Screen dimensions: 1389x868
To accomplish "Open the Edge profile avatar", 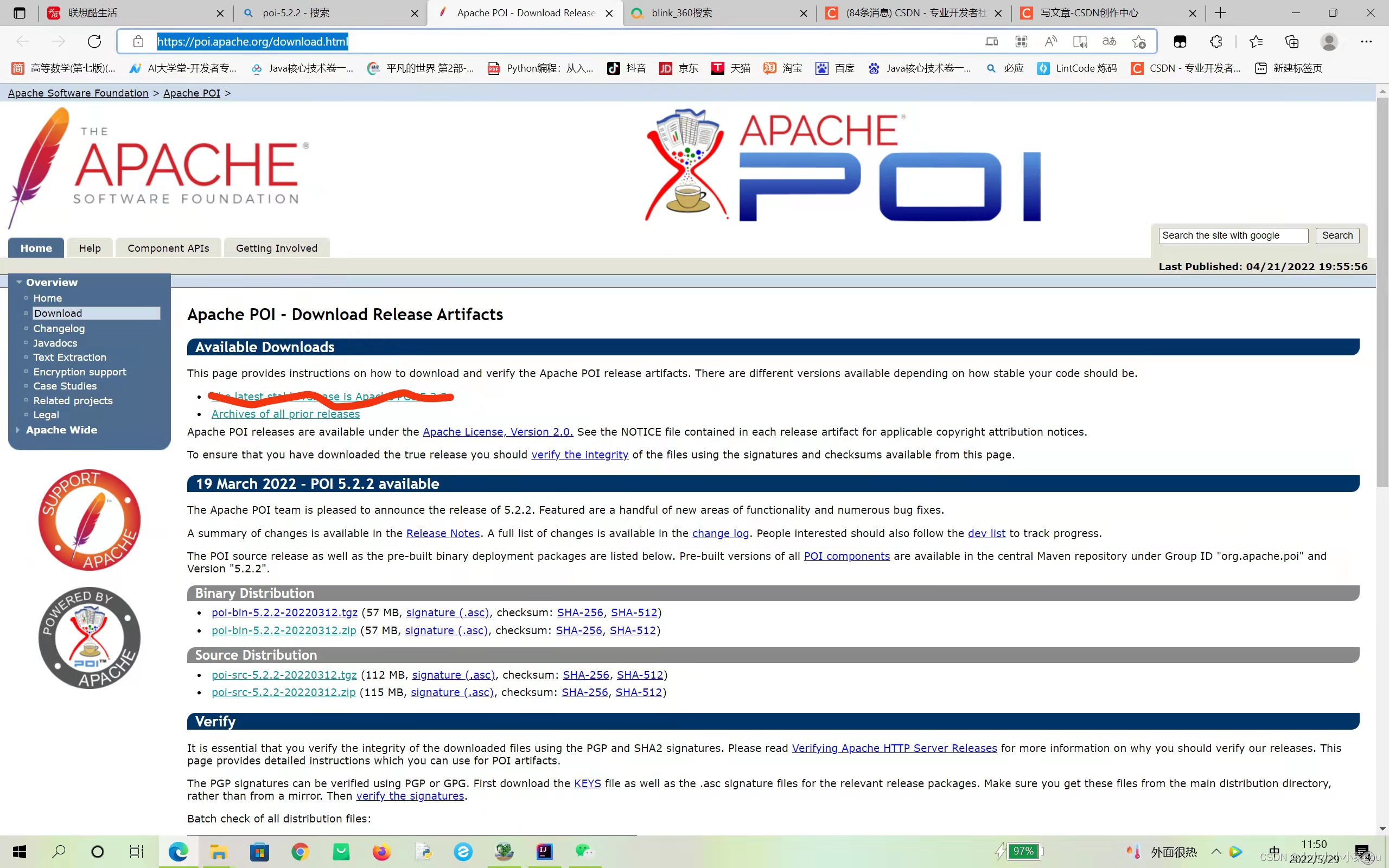I will (1329, 41).
